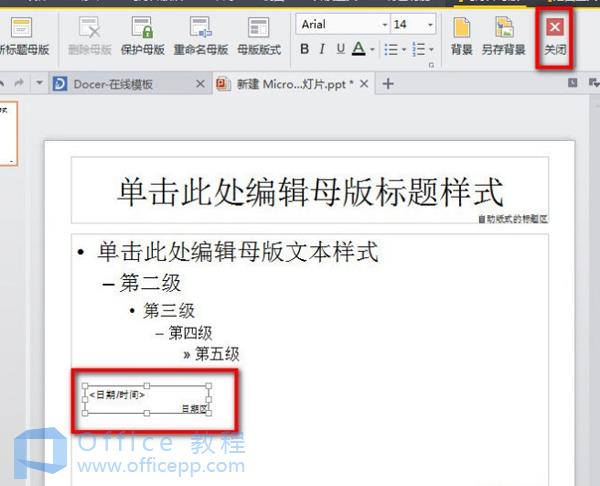Click the master title placeholder text
The height and width of the screenshot is (486, 600).
[309, 192]
